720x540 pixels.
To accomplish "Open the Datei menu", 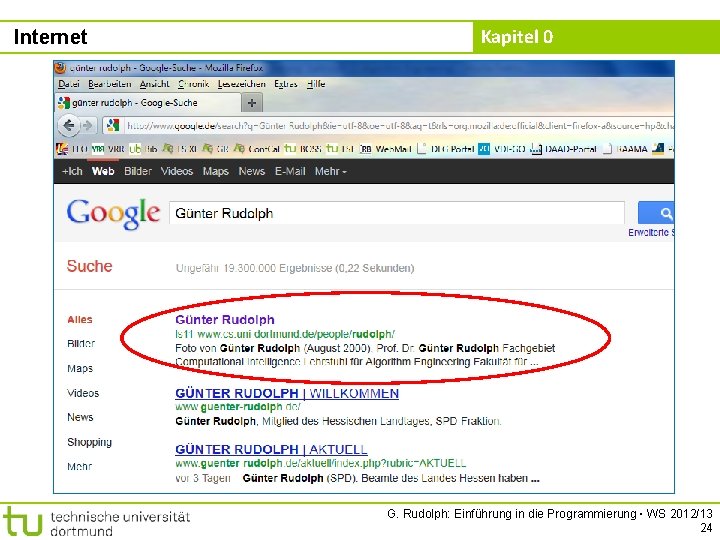I will pos(69,84).
